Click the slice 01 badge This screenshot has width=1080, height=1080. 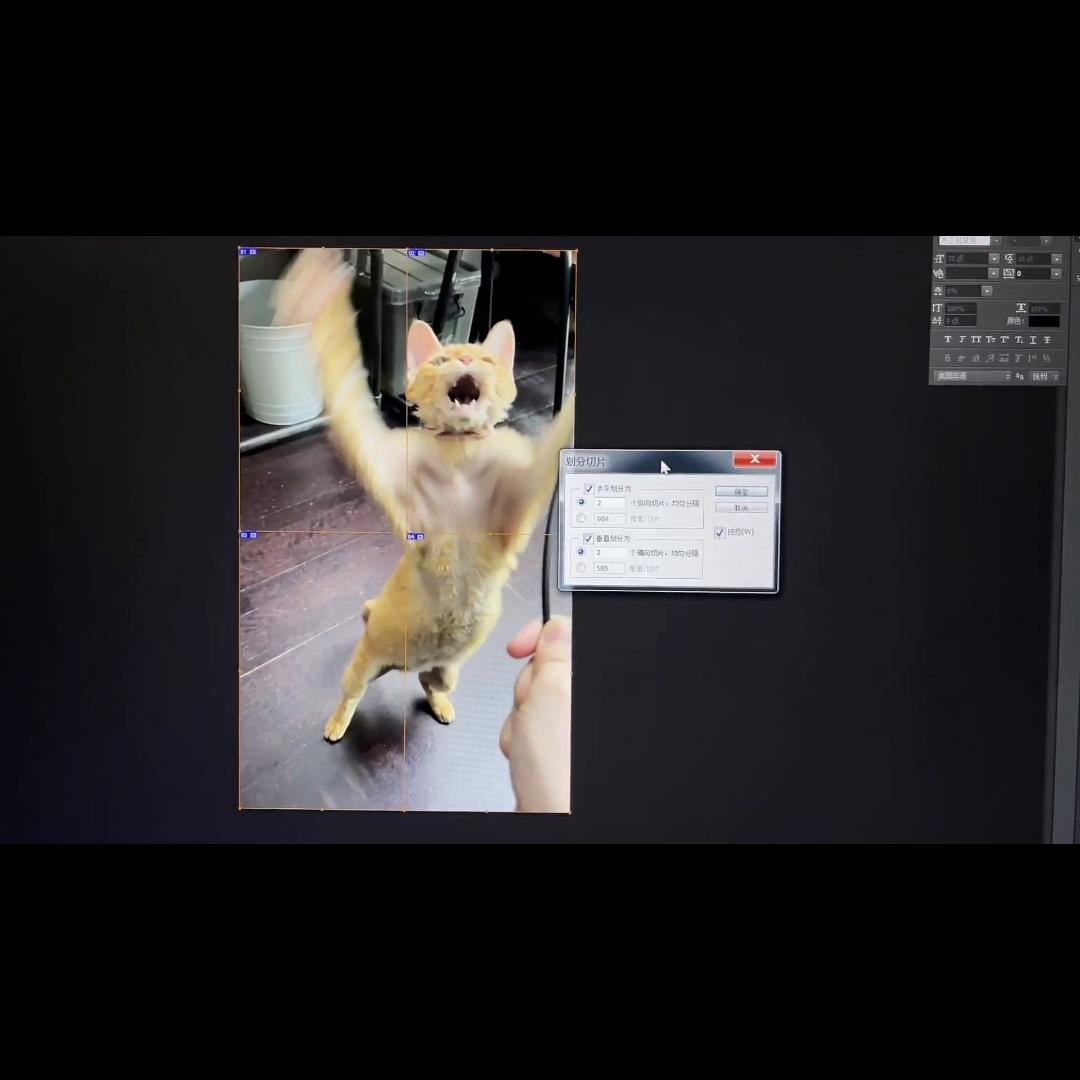pyautogui.click(x=248, y=252)
